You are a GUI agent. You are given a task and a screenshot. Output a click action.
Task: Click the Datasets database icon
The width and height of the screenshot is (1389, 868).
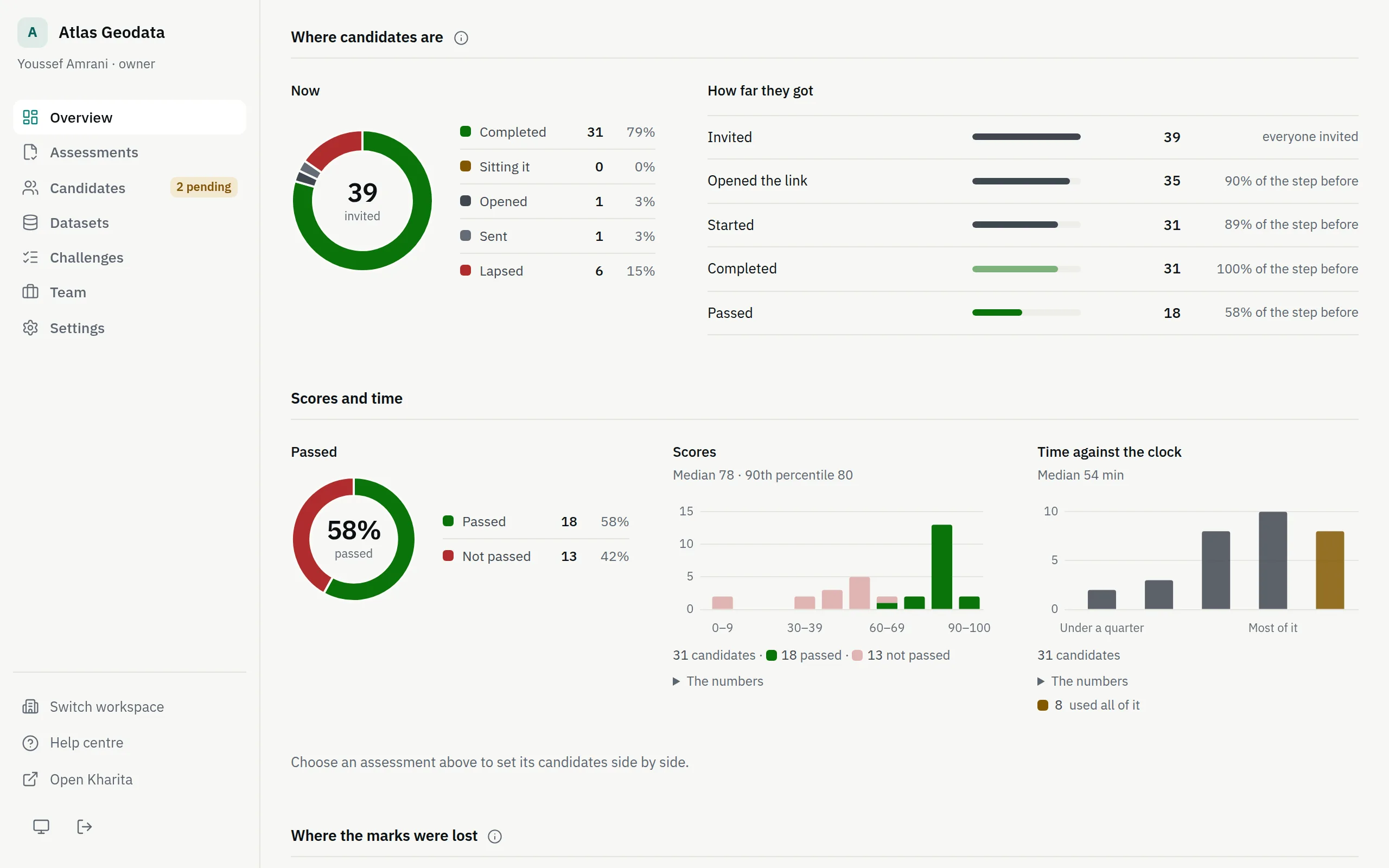click(30, 223)
